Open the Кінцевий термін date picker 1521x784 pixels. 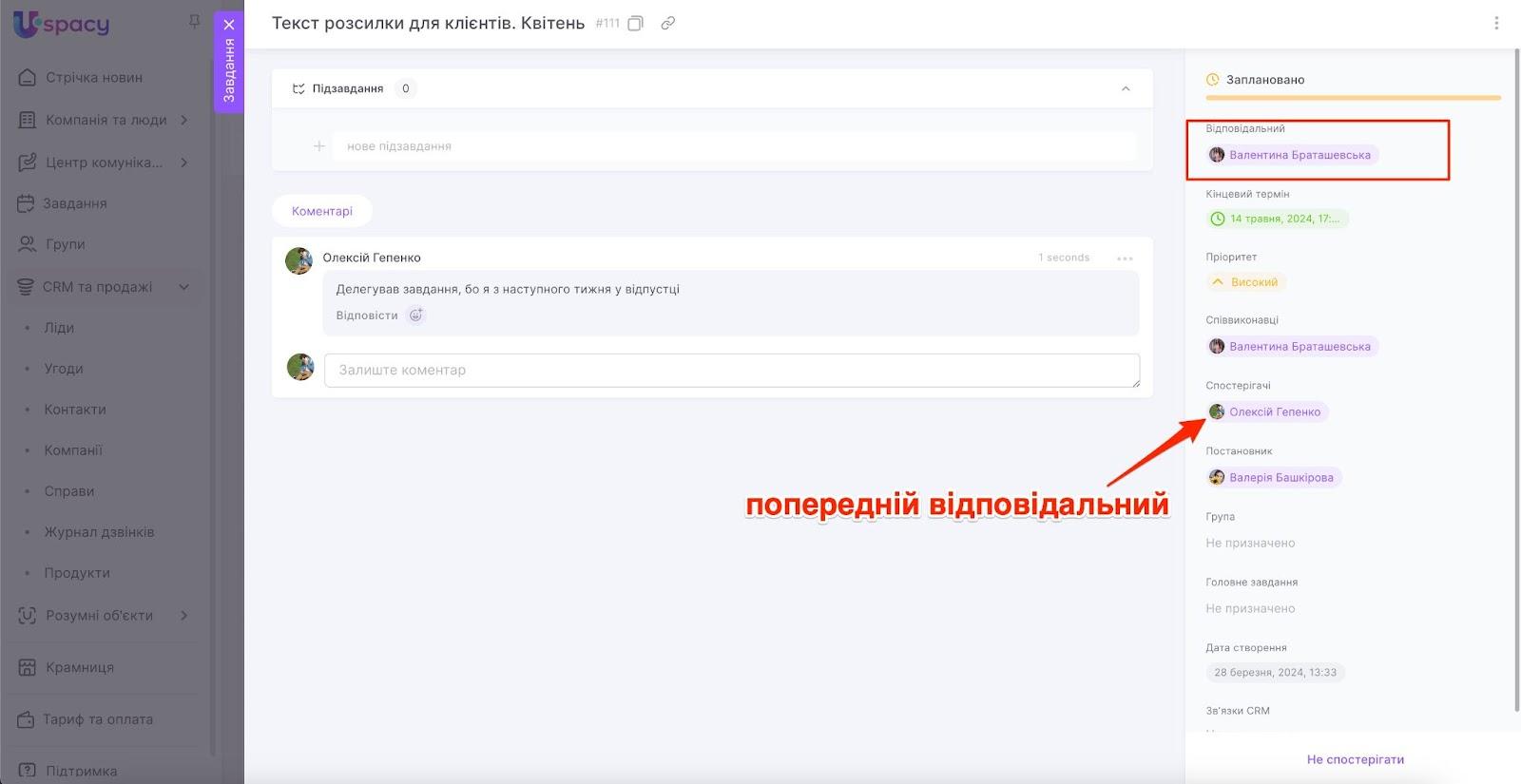point(1277,219)
